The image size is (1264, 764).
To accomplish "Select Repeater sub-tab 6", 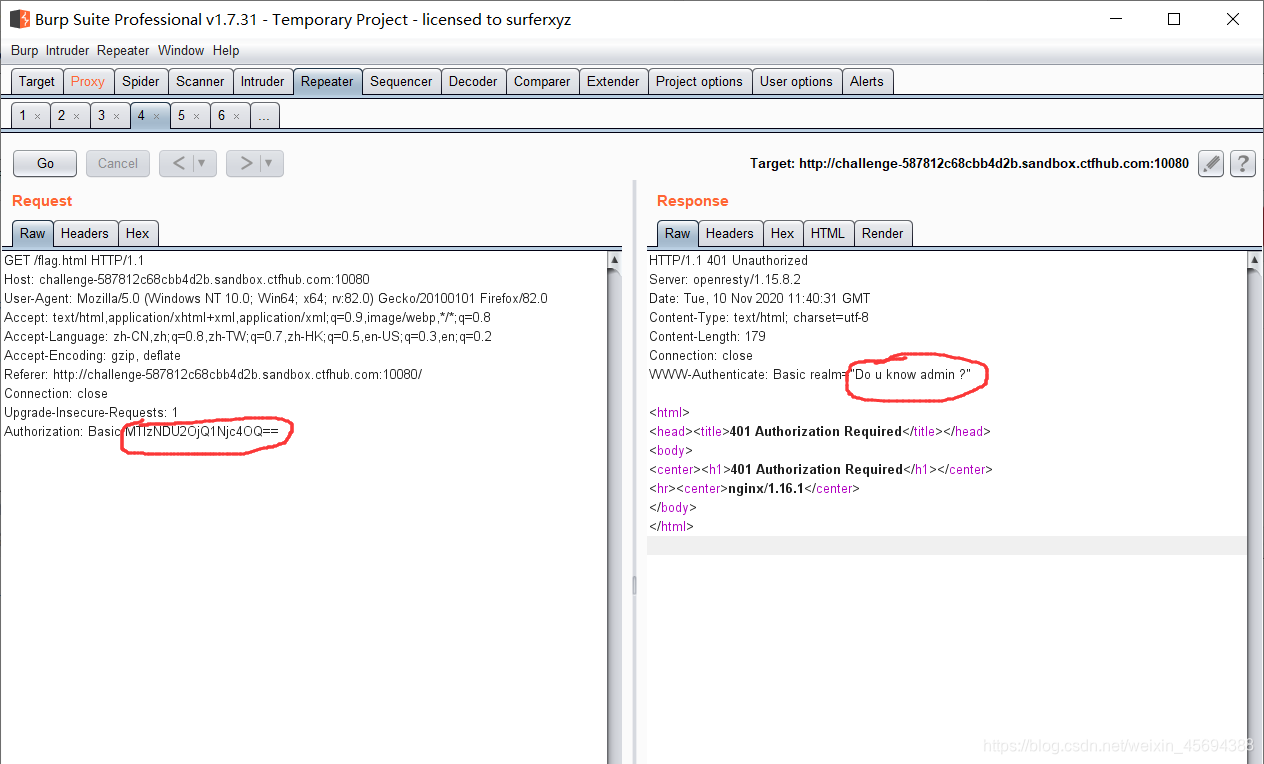I will click(x=221, y=116).
